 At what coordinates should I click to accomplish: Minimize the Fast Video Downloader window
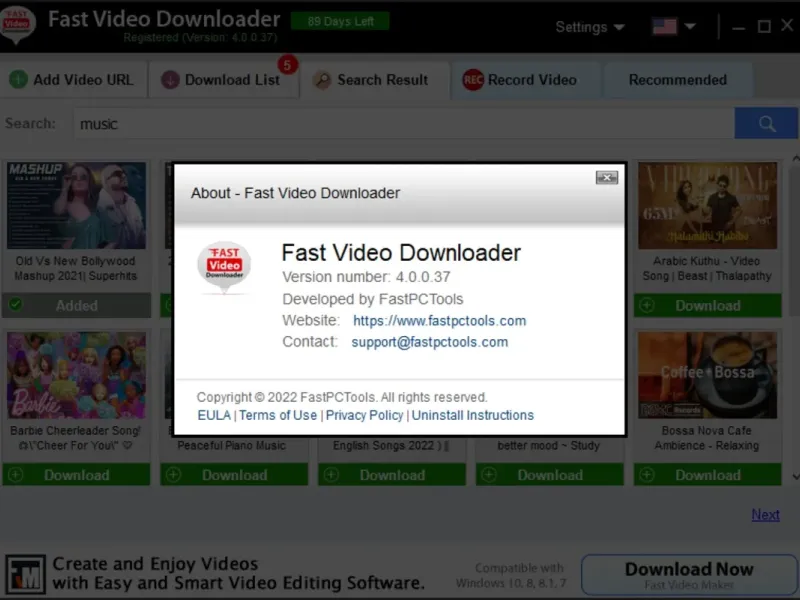(x=739, y=27)
